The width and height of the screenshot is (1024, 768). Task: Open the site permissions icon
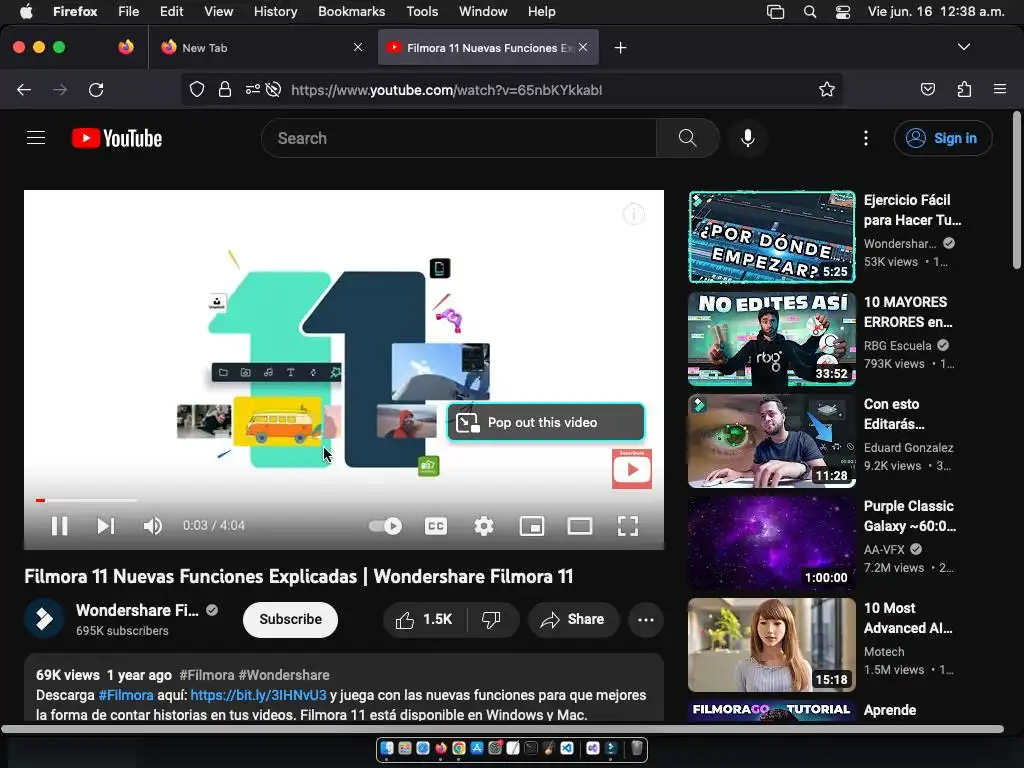(x=252, y=89)
